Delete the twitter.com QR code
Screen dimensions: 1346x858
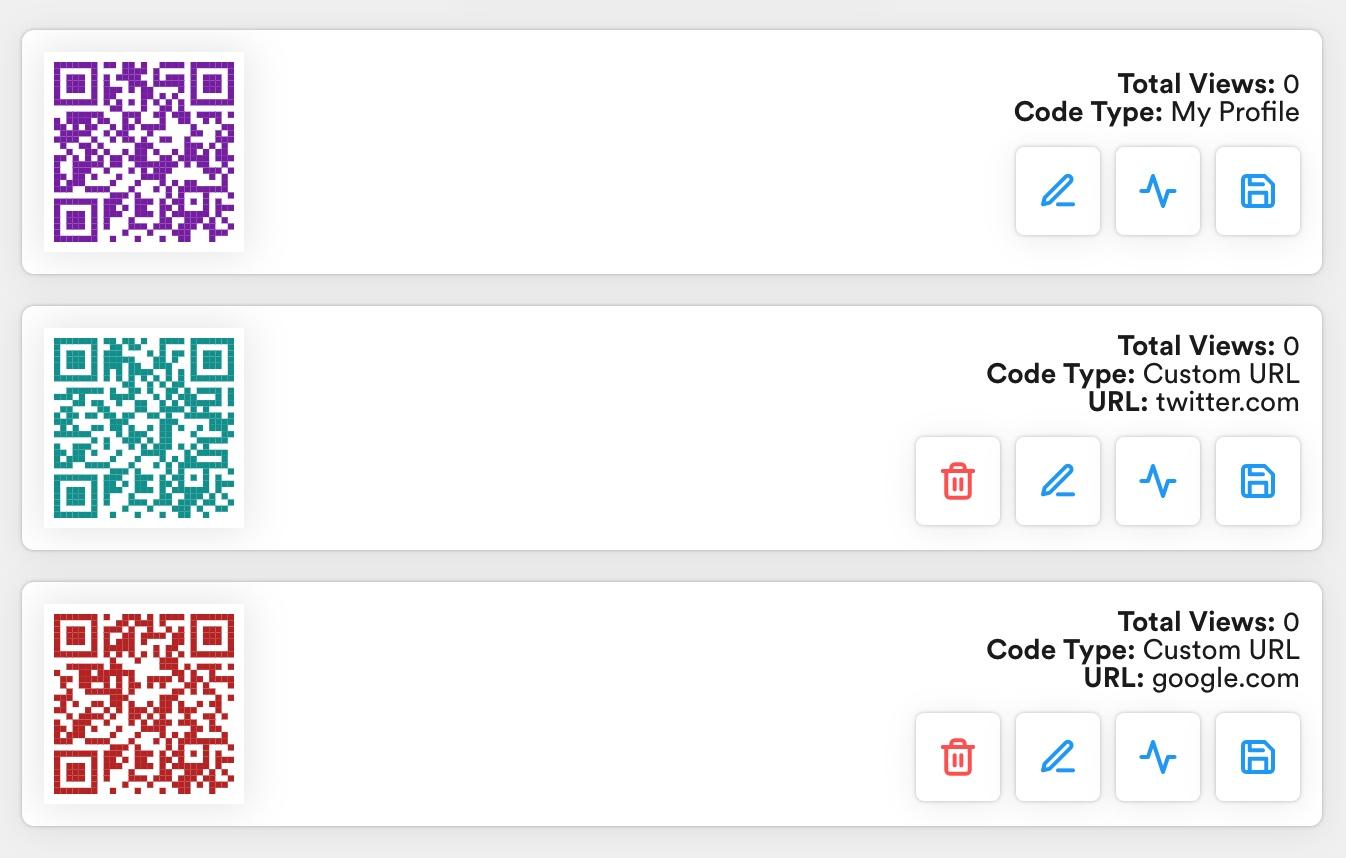pos(957,481)
